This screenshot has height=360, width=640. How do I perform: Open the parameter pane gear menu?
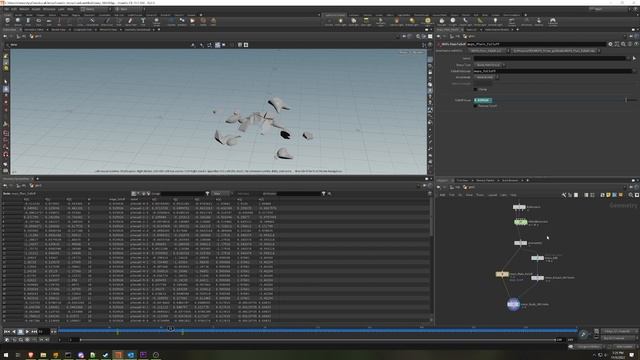[611, 44]
